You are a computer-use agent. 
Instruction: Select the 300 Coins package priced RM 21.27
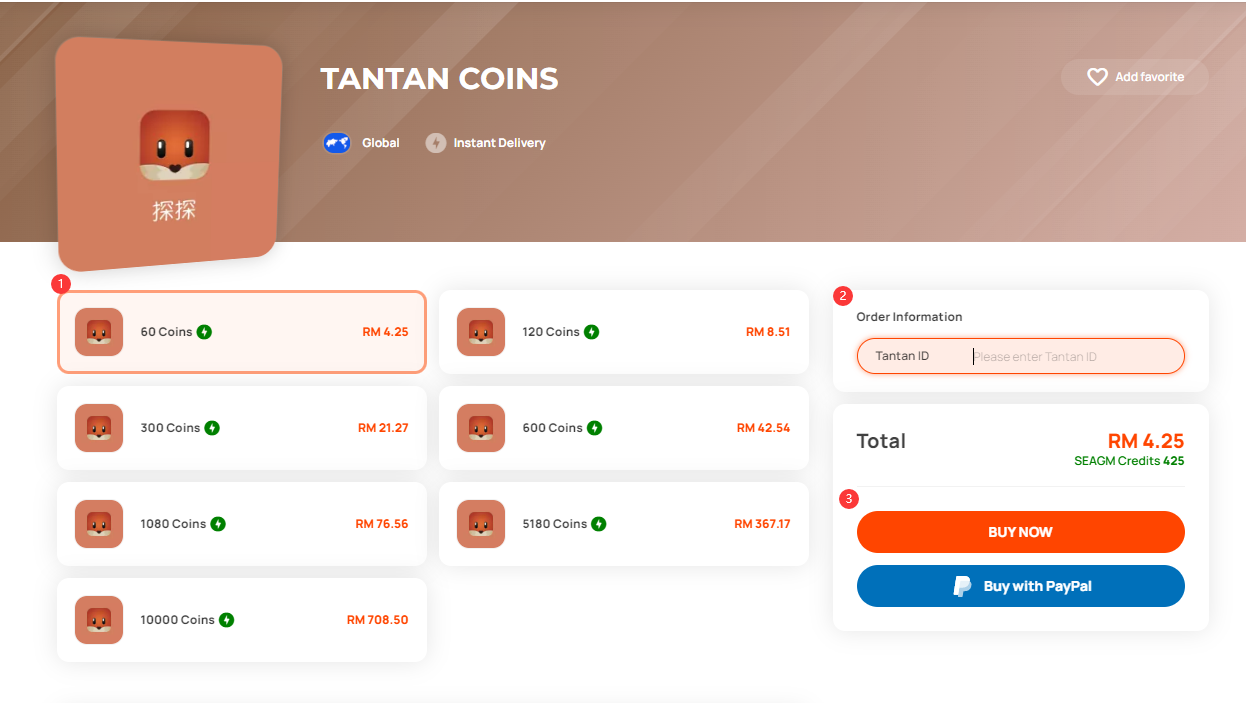[242, 428]
